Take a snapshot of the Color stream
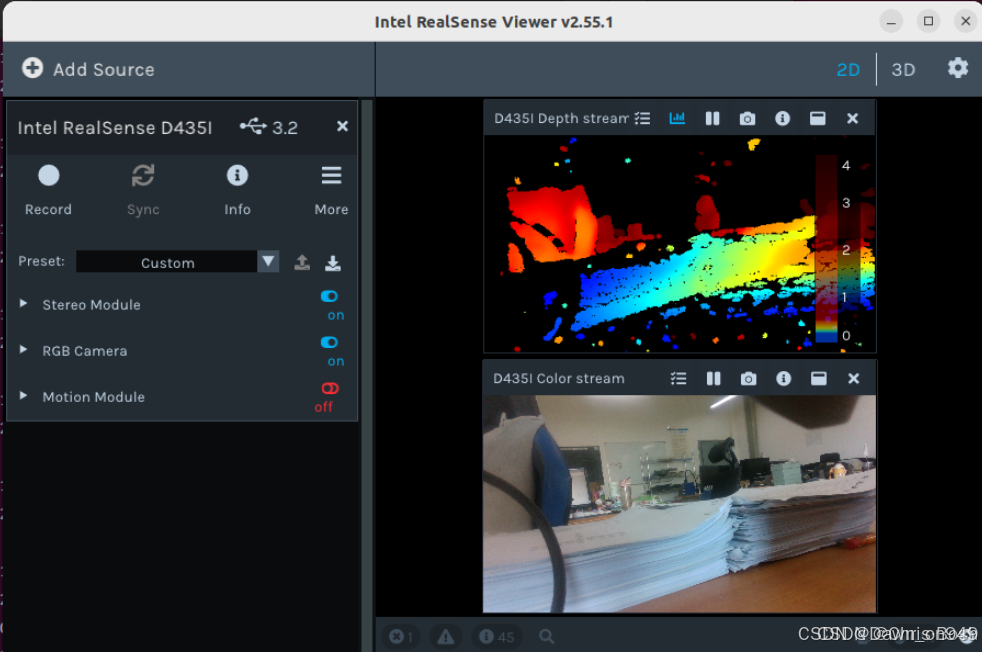Image resolution: width=982 pixels, height=652 pixels. click(748, 378)
